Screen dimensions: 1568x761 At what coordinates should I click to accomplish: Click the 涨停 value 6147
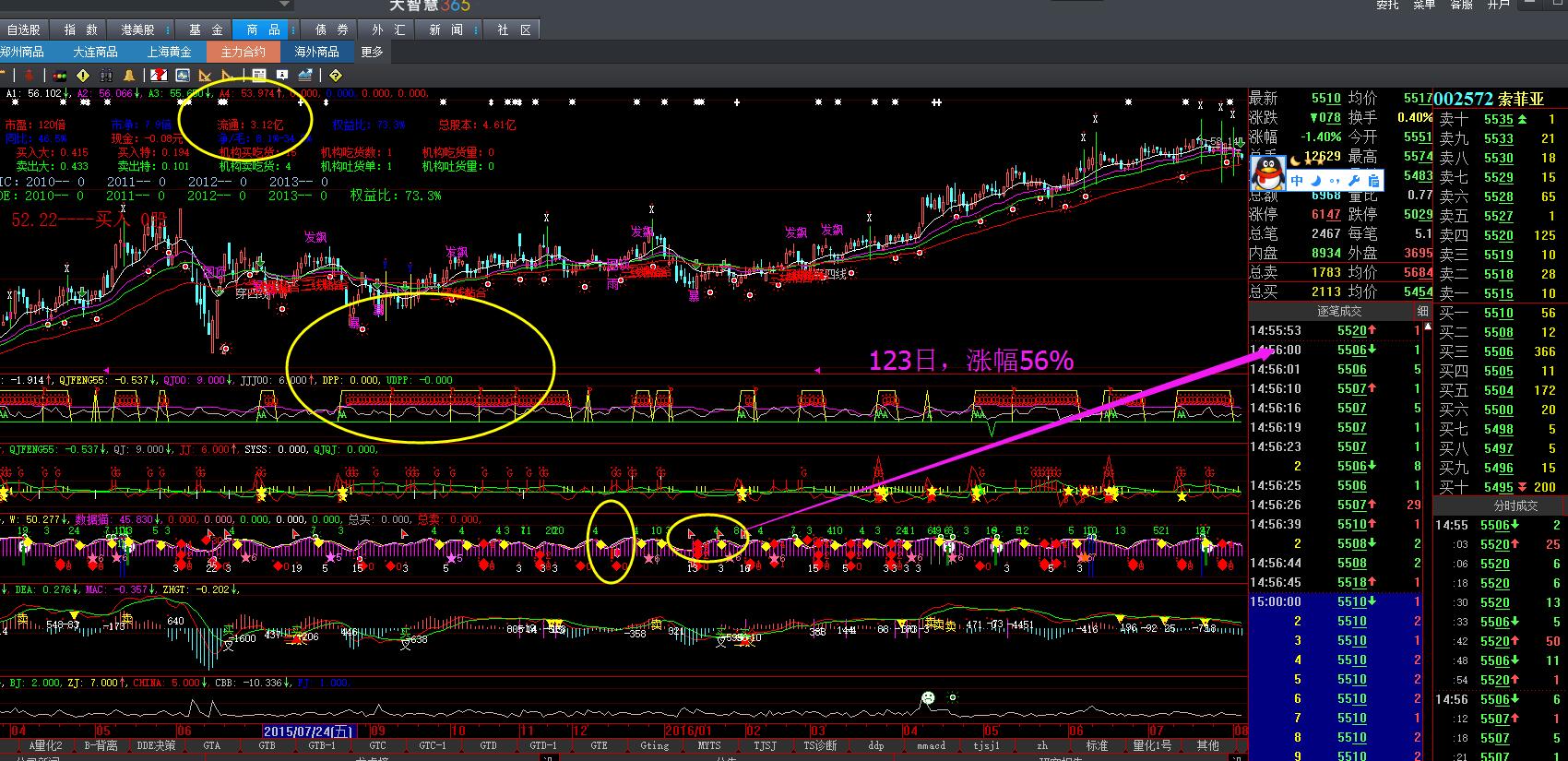1326,214
